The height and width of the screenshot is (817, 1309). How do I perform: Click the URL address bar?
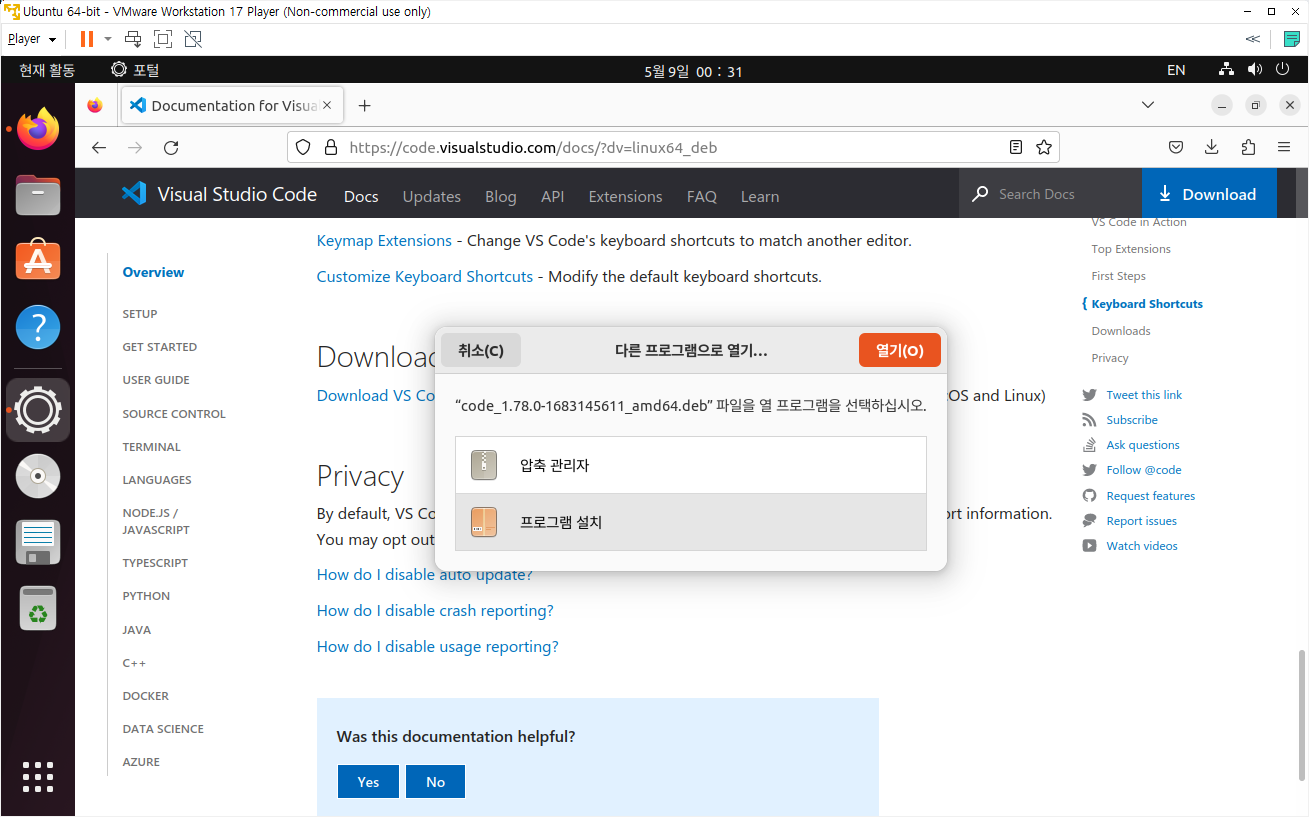click(672, 147)
